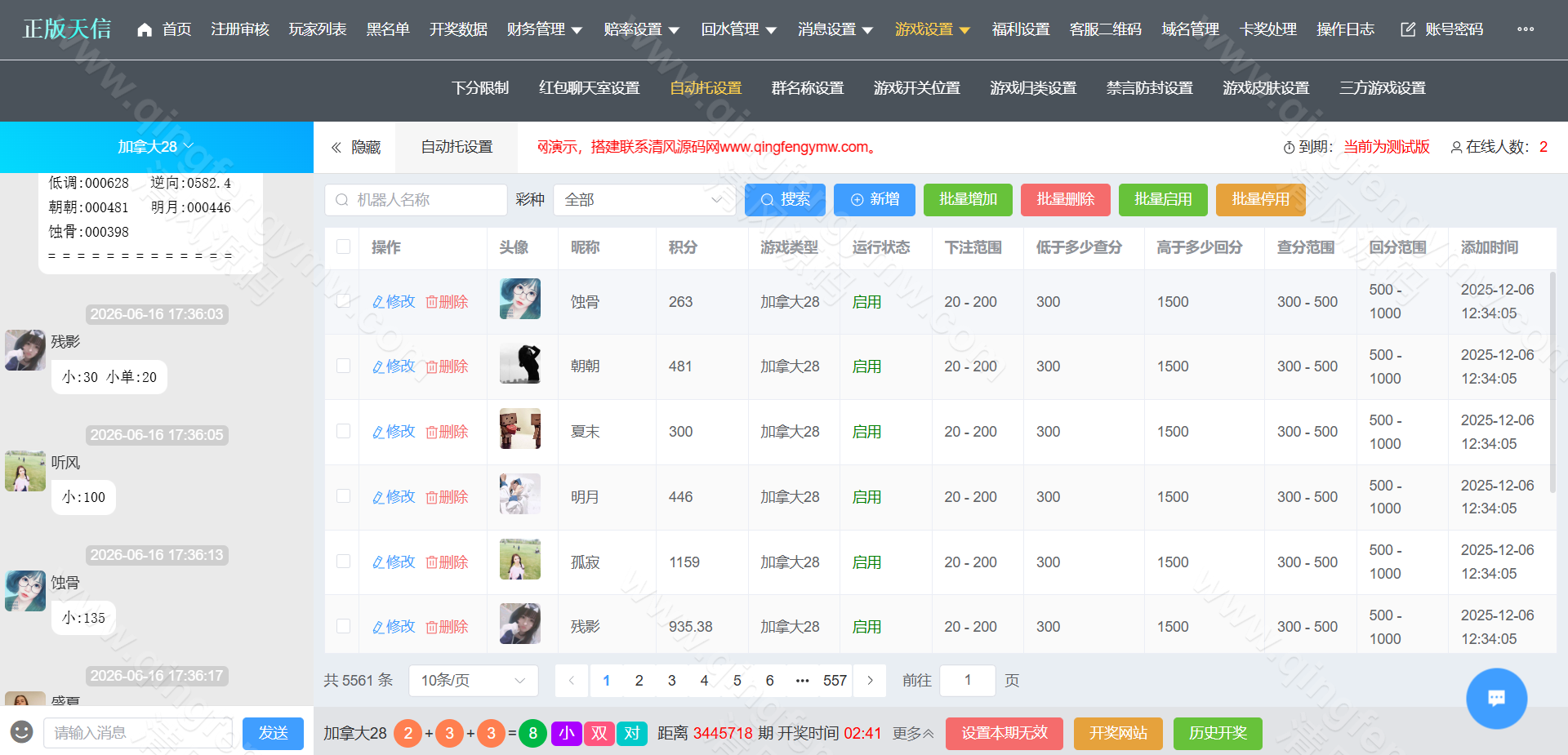
Task: Expand the 回水管理 dropdown menu
Action: point(739,29)
